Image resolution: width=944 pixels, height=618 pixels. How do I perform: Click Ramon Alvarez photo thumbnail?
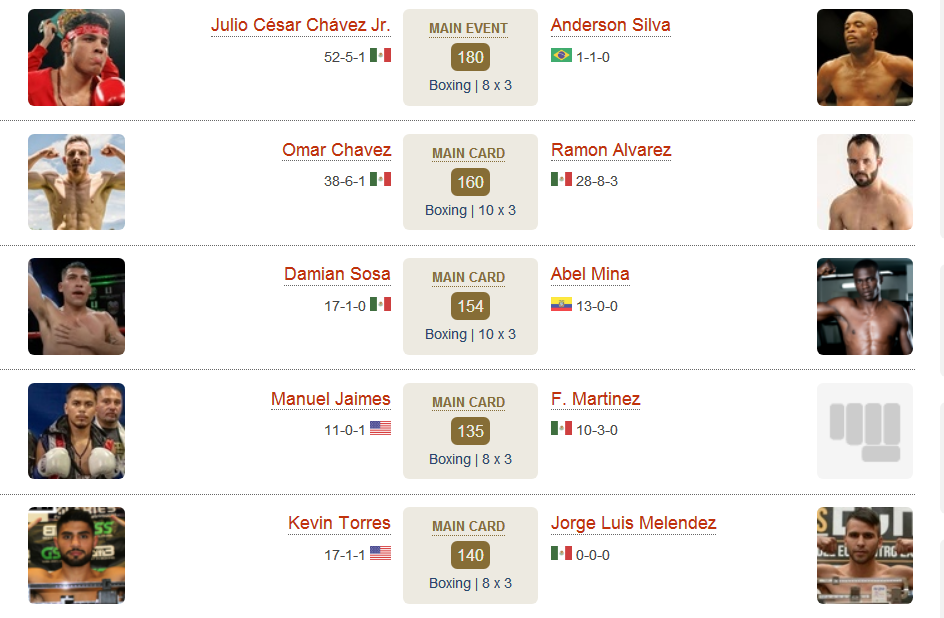[x=865, y=182]
